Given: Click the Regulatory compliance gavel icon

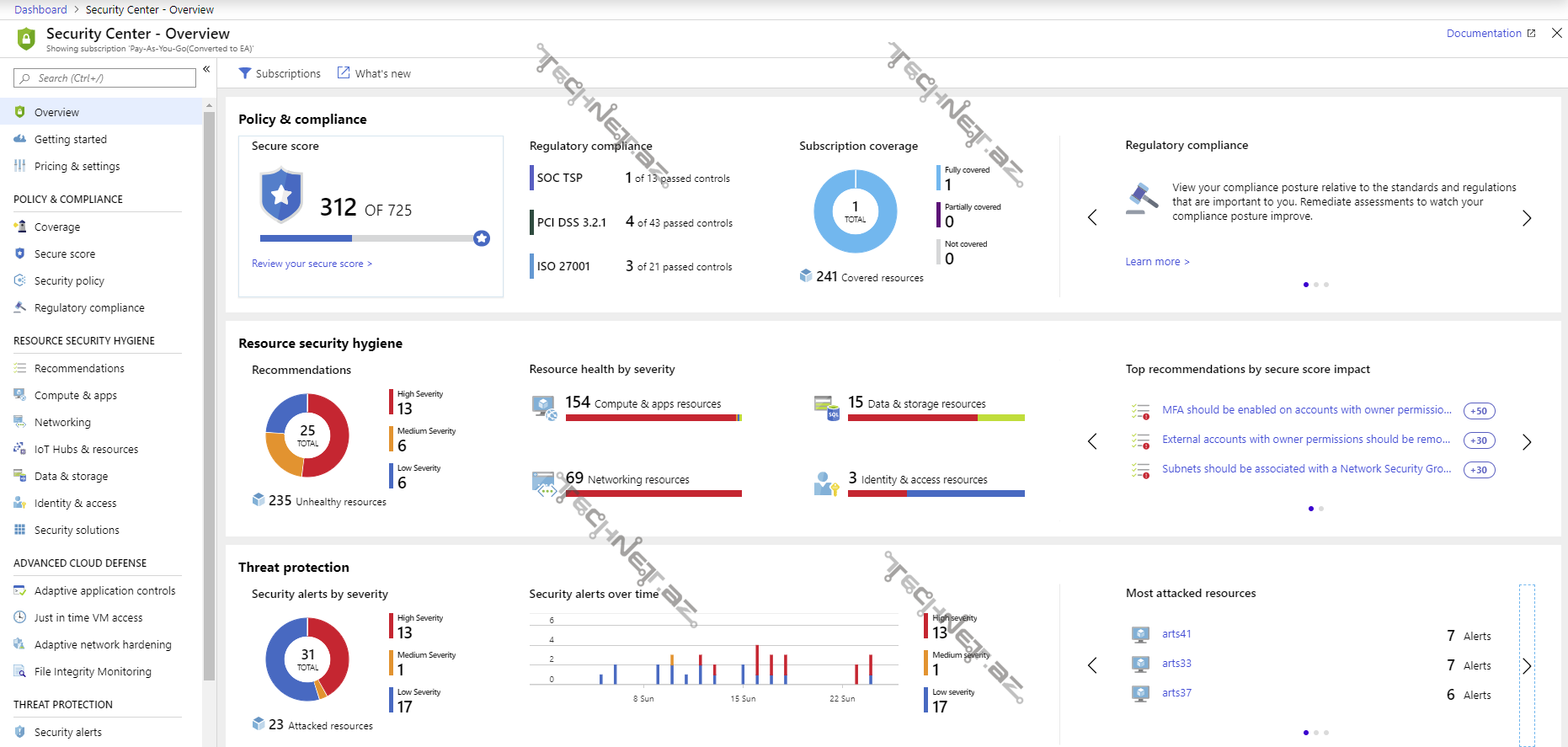Looking at the screenshot, I should (1142, 199).
